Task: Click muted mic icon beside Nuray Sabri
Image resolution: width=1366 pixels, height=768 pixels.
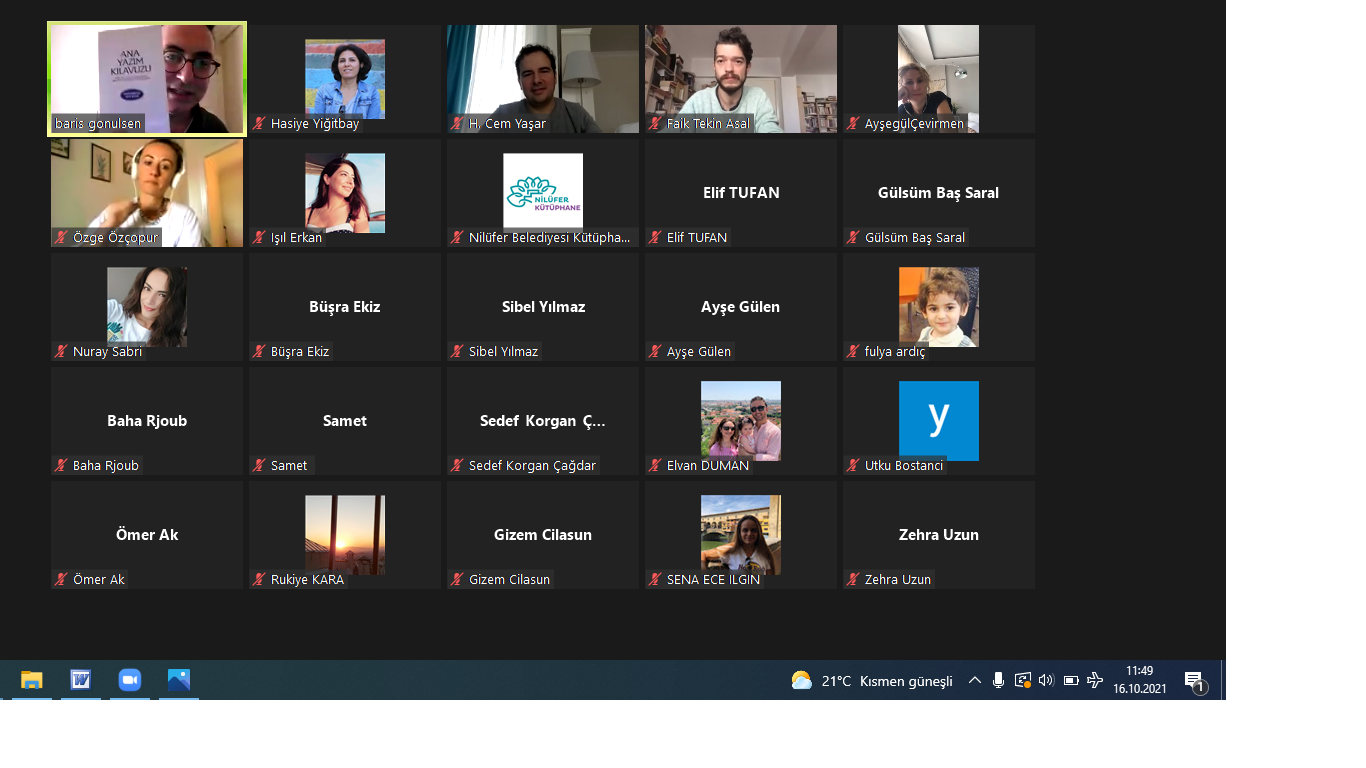Action: [x=62, y=352]
